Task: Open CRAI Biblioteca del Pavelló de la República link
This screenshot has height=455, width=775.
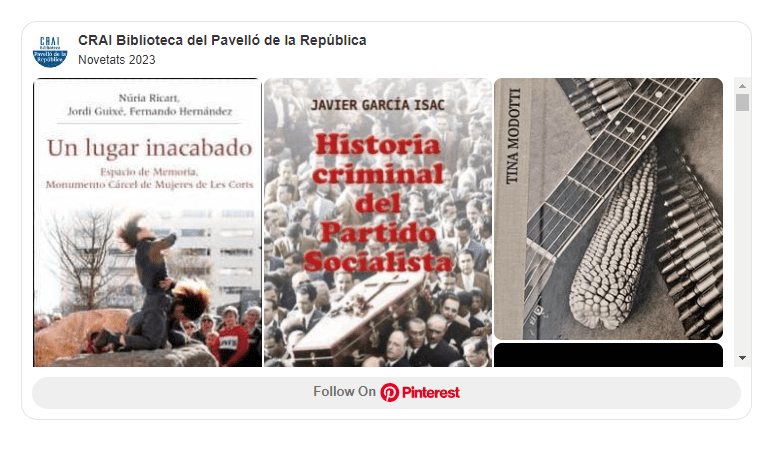Action: pyautogui.click(x=222, y=40)
